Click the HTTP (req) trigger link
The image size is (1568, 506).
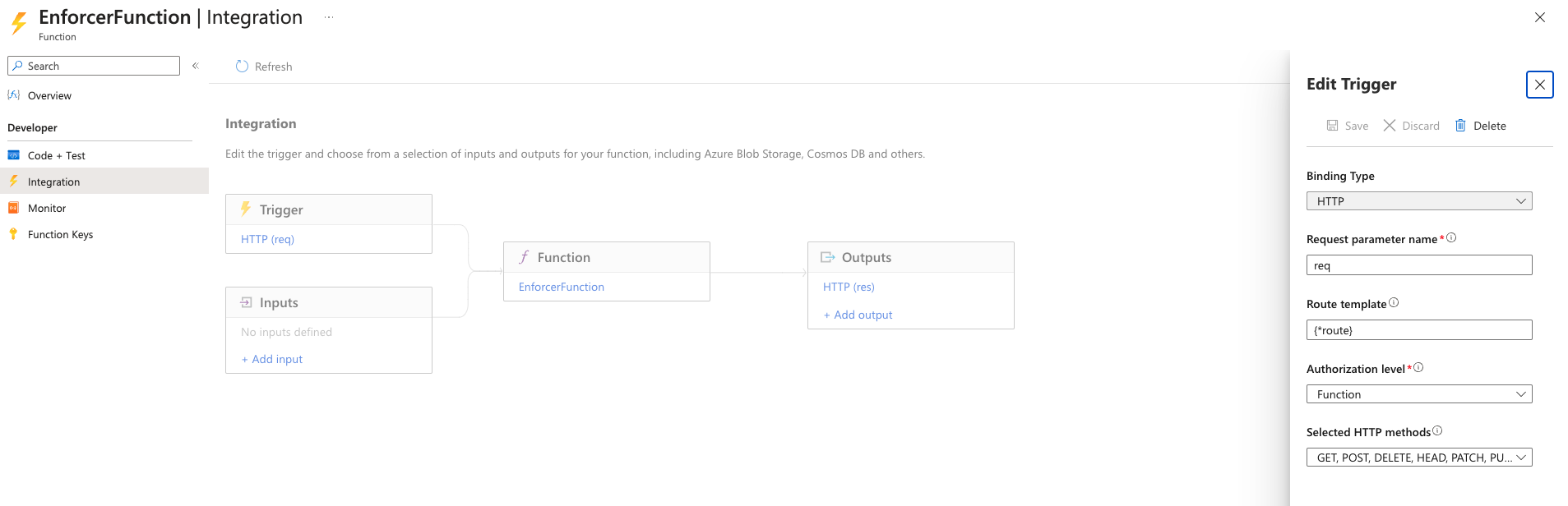[267, 239]
